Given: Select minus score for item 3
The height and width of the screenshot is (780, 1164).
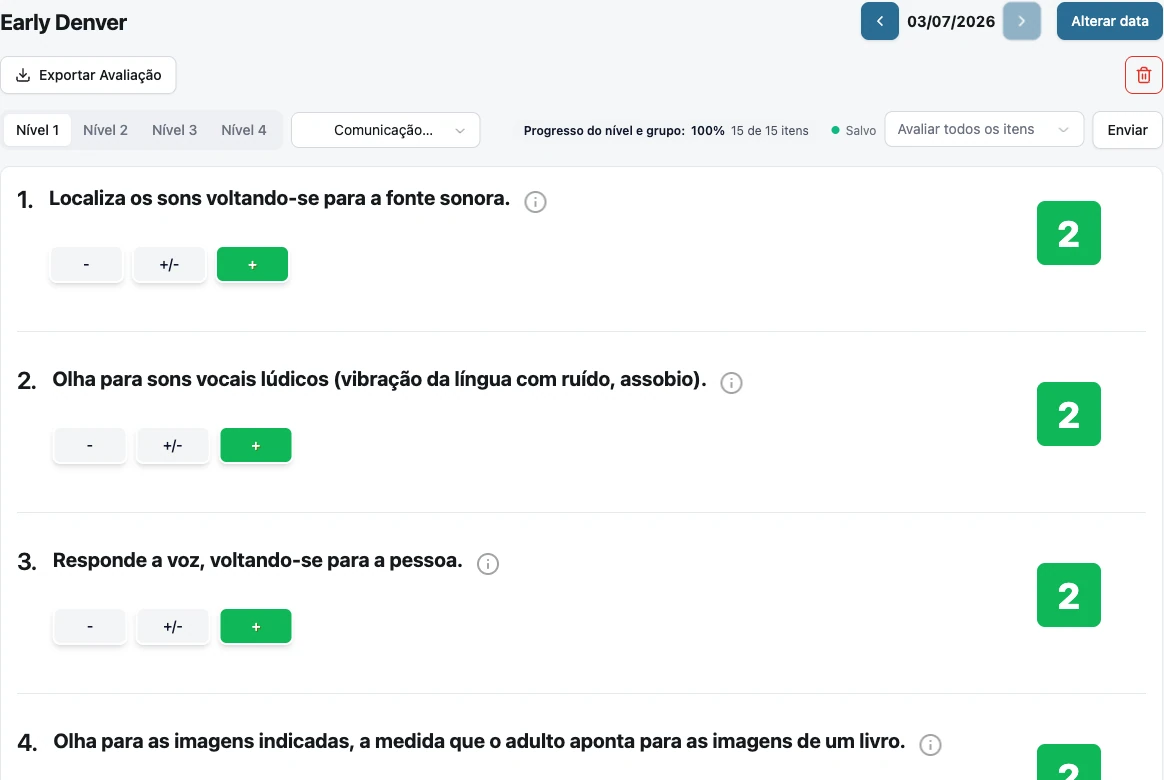Looking at the screenshot, I should coord(90,626).
